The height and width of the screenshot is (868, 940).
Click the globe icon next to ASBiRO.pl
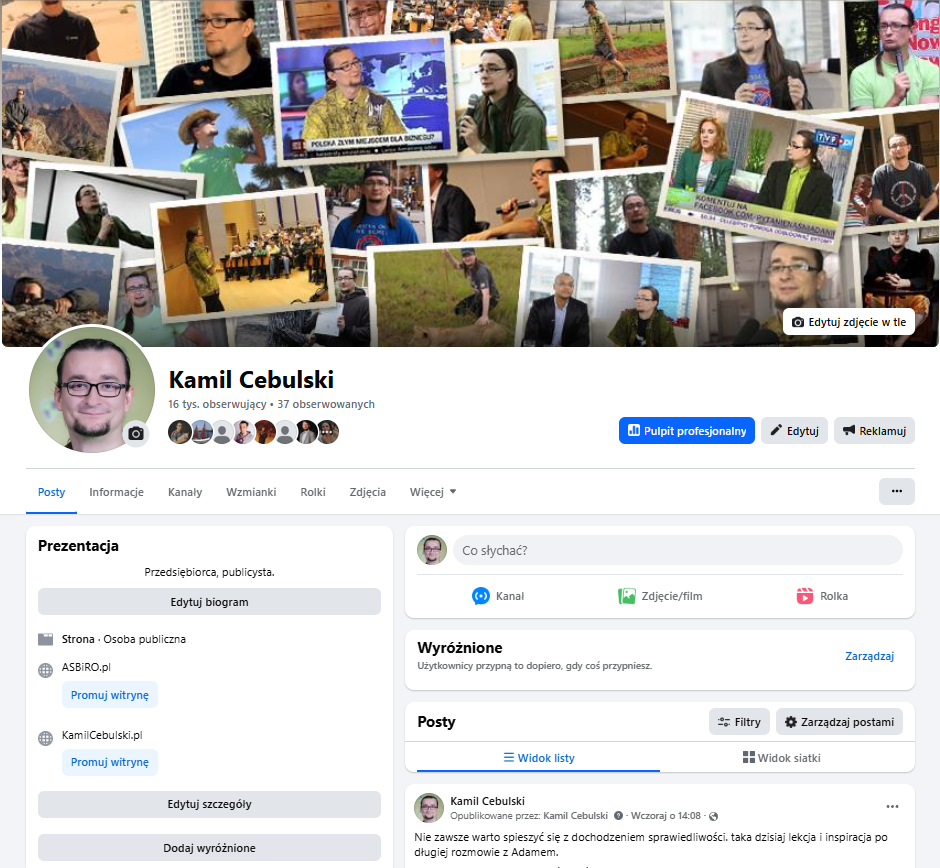pos(45,670)
